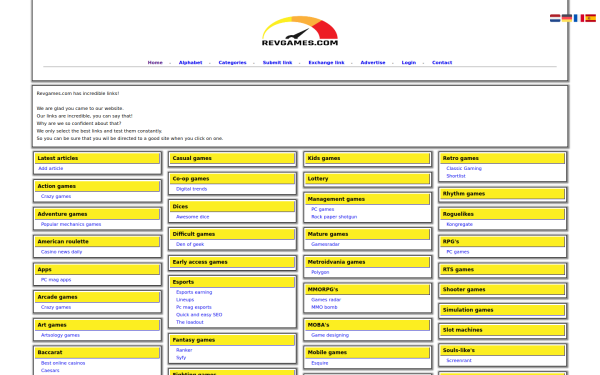Open the Login page
Screen dimensions: 600x375
409,62
